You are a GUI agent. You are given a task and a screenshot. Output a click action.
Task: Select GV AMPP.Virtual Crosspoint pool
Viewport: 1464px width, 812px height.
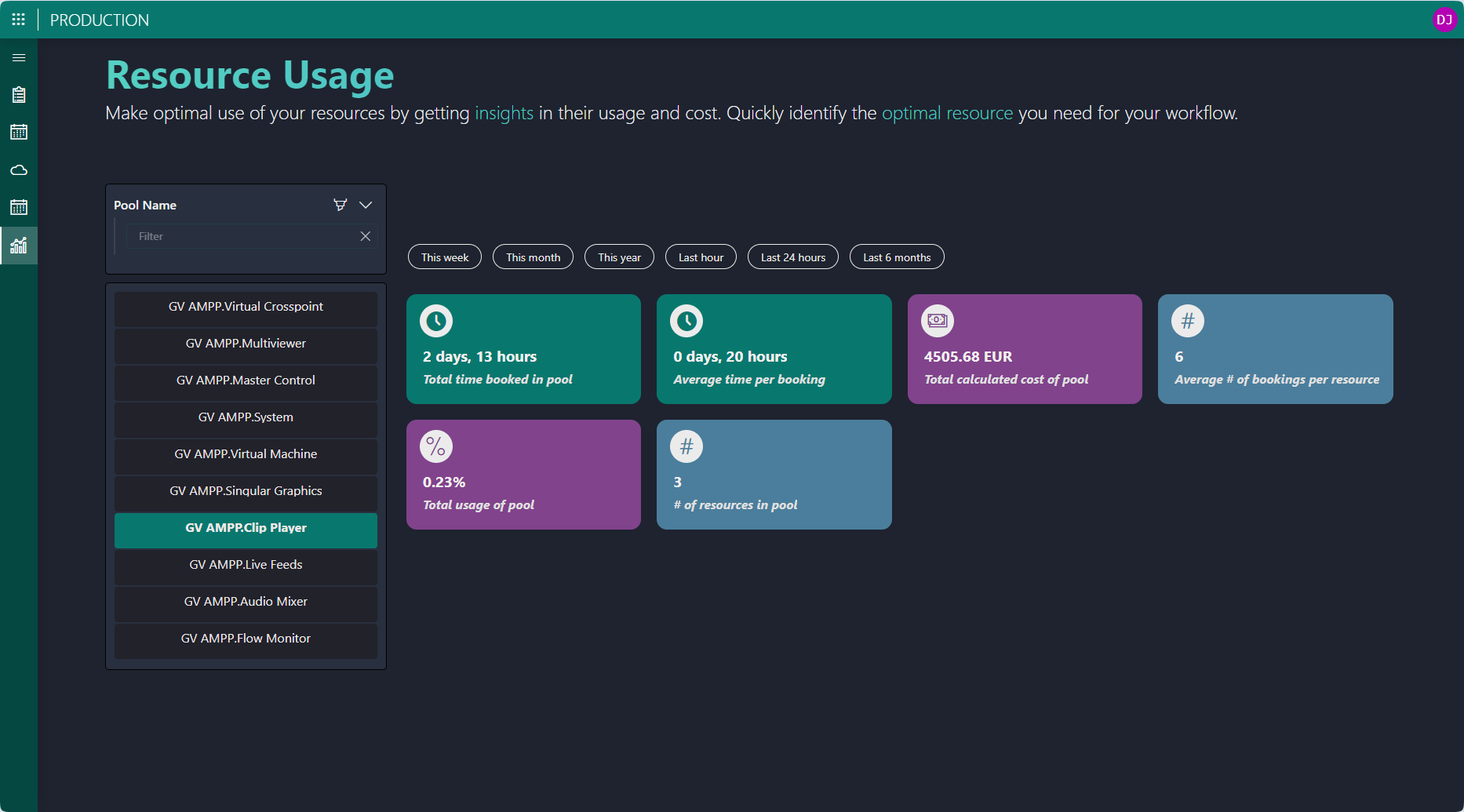coord(246,307)
